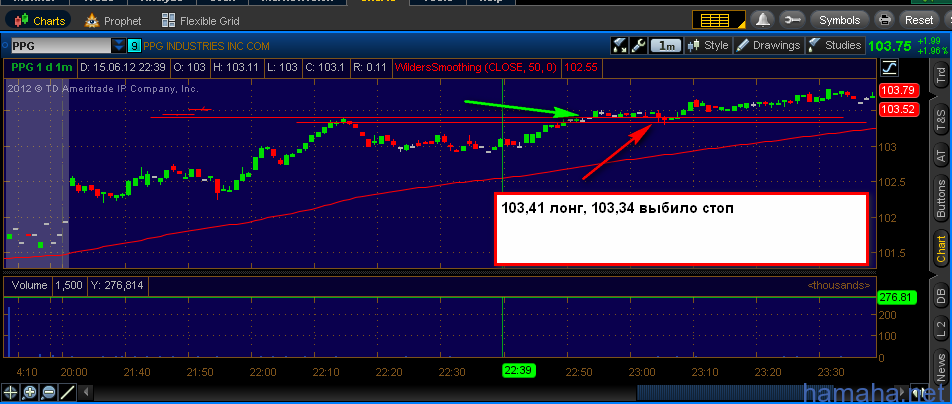This screenshot has height=404, width=952.
Task: Select the Chart side tab
Action: click(x=940, y=249)
